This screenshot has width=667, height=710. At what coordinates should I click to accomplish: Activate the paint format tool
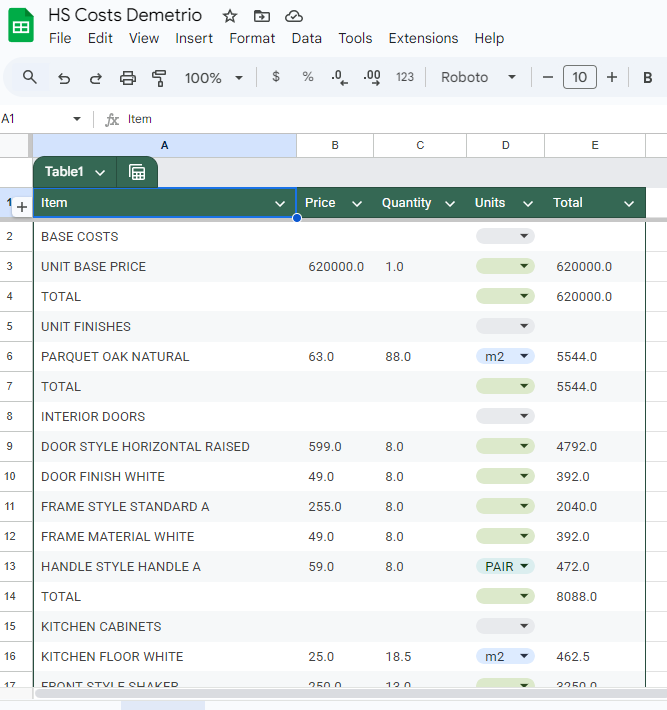159,78
